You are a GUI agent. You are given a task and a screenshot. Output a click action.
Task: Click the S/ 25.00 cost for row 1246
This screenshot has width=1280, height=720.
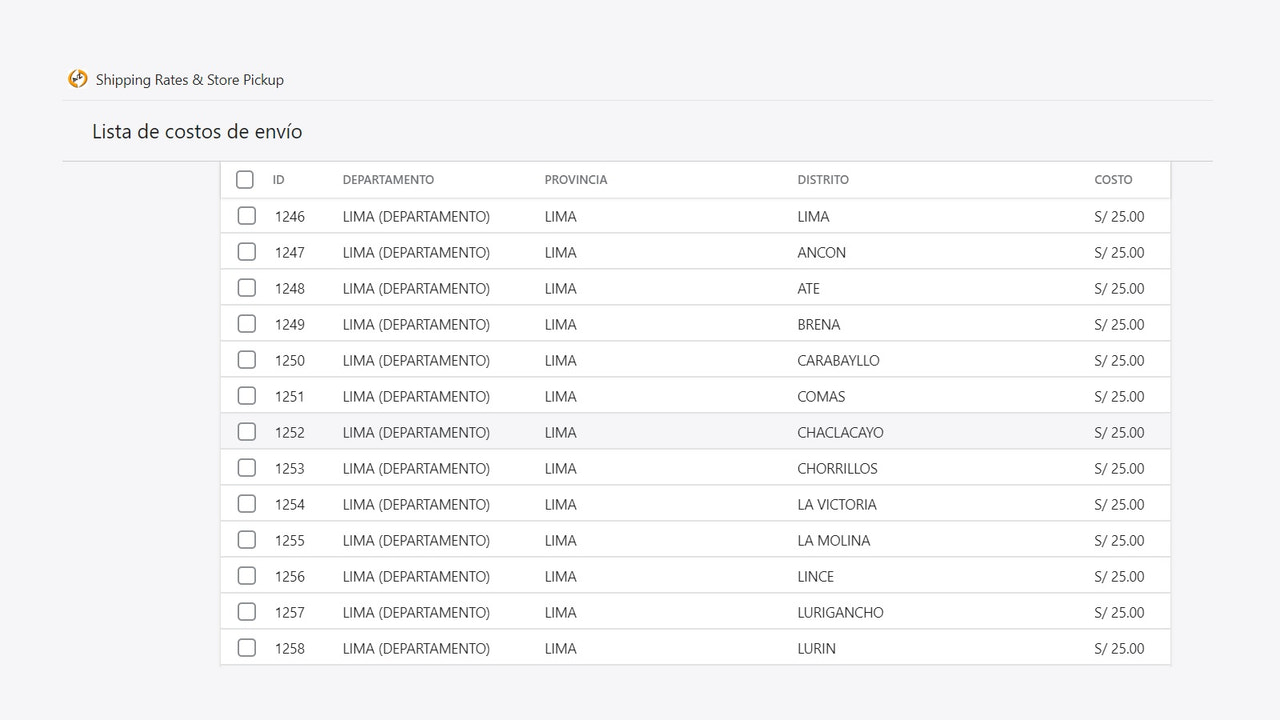coord(1120,217)
